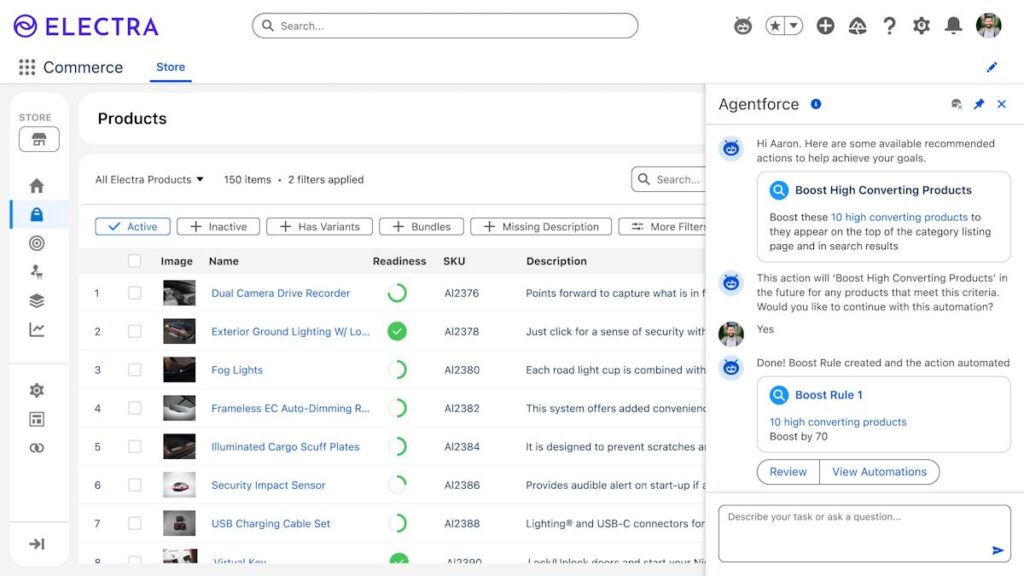The height and width of the screenshot is (576, 1024).
Task: Open the global create plus icon
Action: 825,26
